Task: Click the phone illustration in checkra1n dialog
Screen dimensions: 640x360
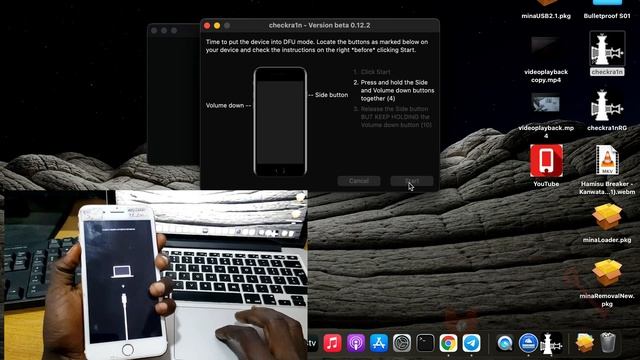Action: (x=280, y=121)
